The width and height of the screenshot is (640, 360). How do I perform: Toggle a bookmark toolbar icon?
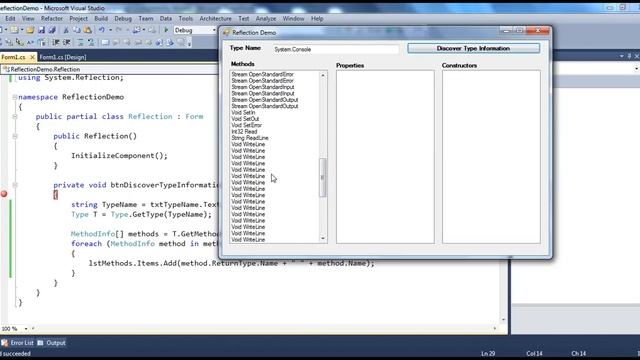pos(105,42)
